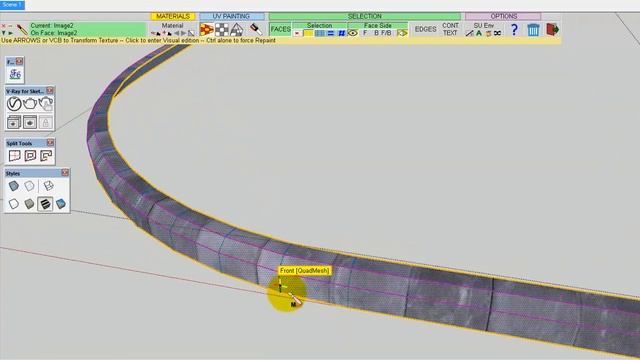Screen dimensions: 640x360
Task: Toggle the FACES selection button
Action: [x=280, y=29]
